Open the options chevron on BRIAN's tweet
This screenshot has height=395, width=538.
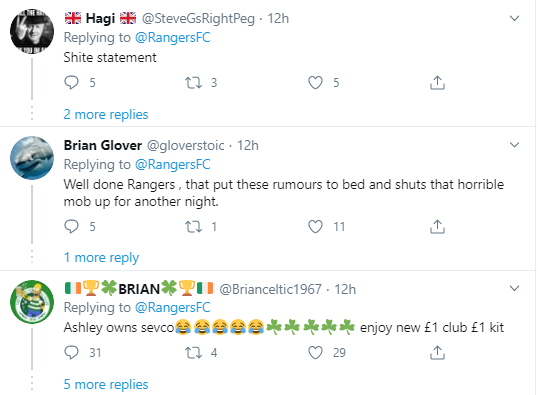514,288
